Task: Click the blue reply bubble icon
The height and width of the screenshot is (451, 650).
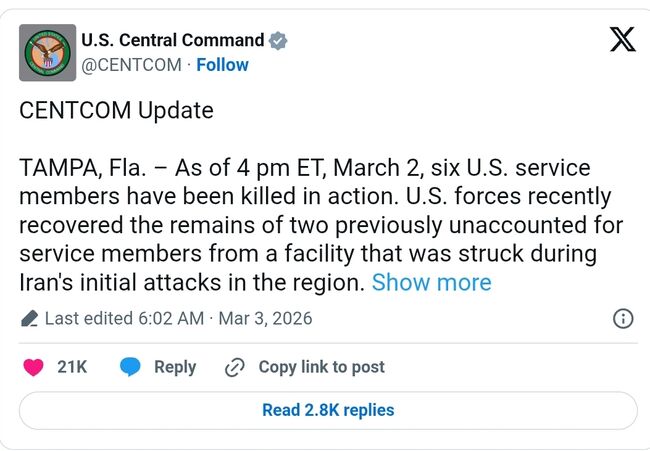Action: point(130,367)
